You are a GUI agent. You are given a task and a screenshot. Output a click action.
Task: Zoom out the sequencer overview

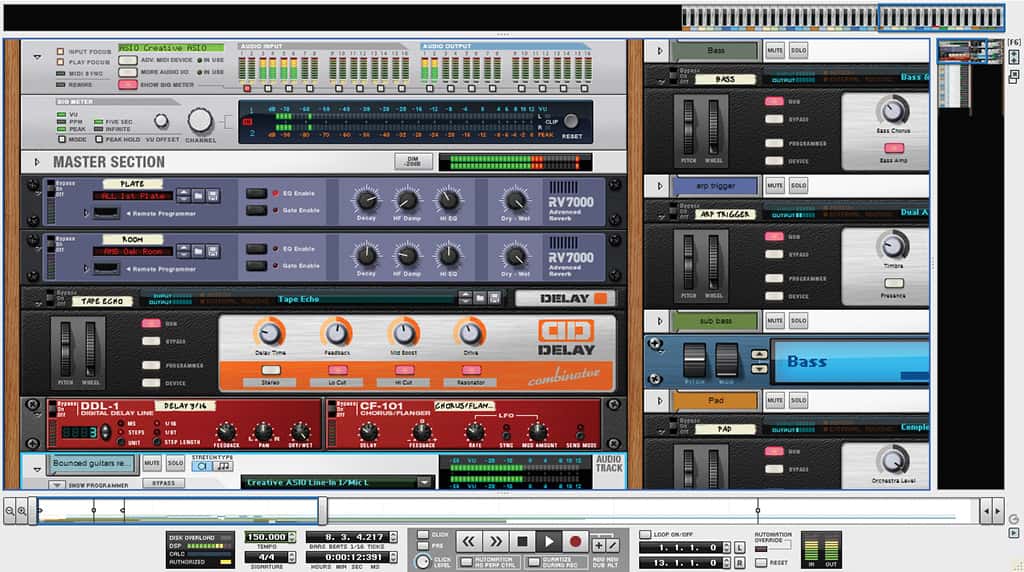point(10,511)
